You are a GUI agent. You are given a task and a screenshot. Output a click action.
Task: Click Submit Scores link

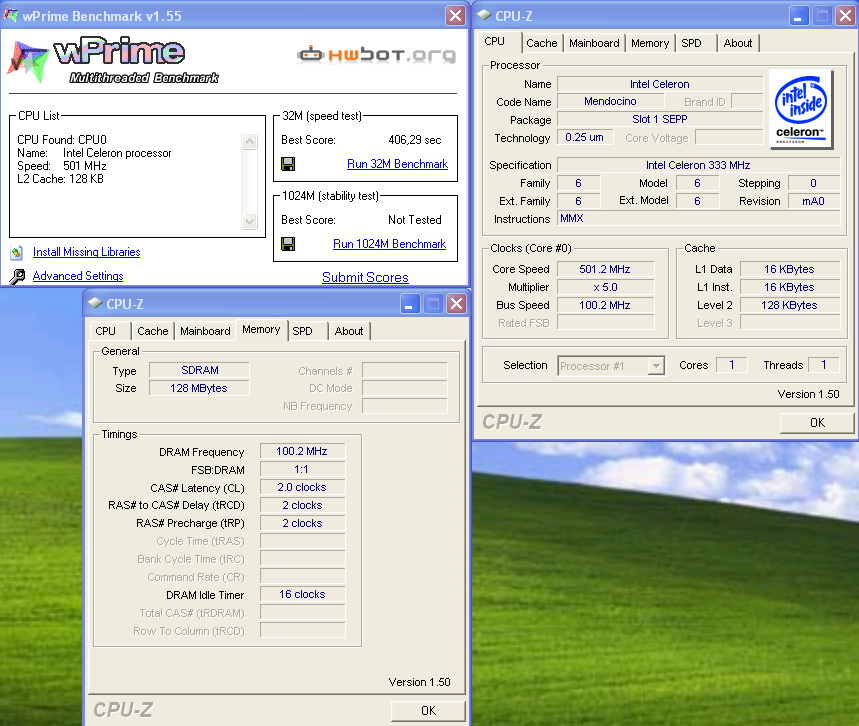click(x=365, y=277)
